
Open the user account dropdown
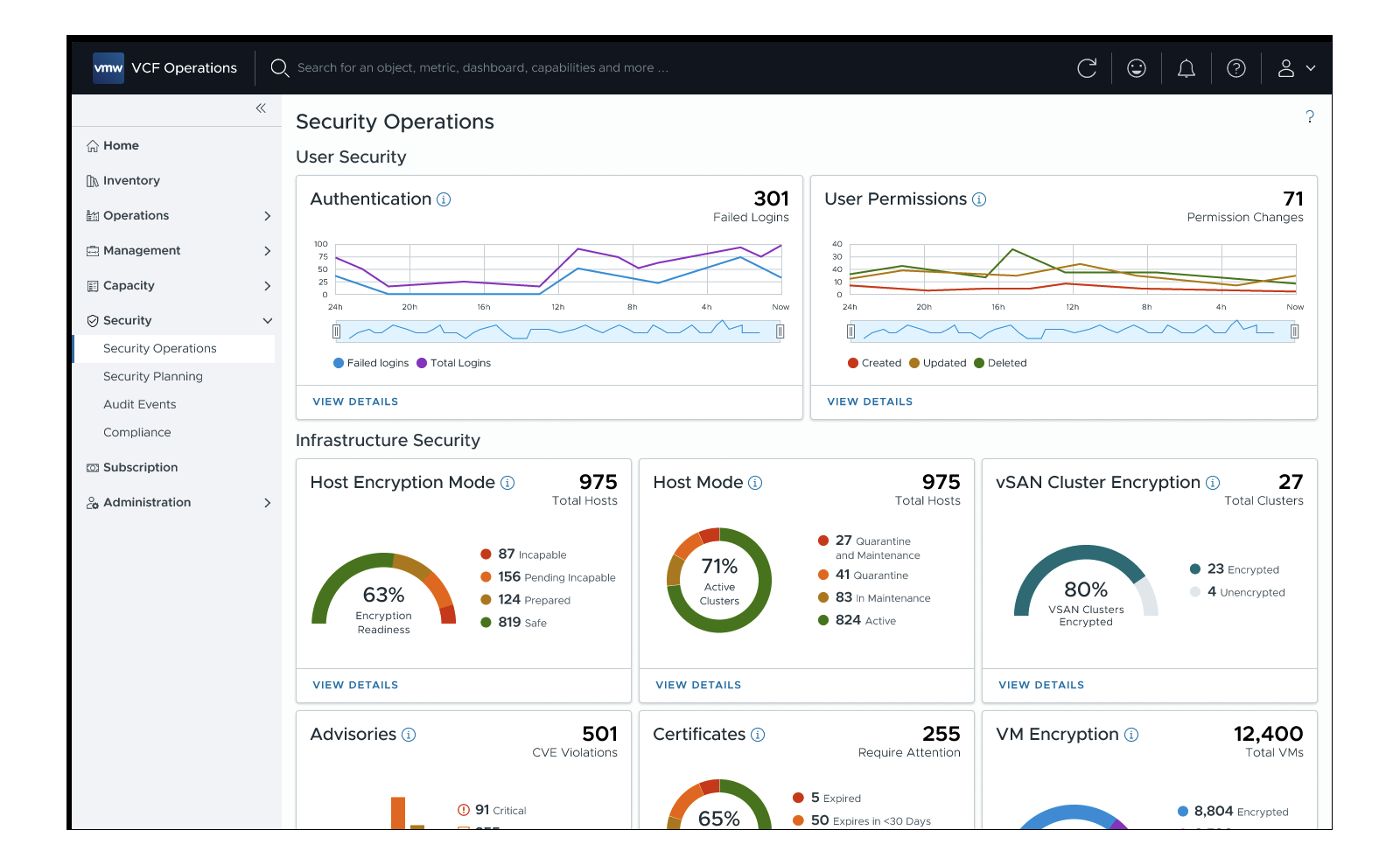1296,68
